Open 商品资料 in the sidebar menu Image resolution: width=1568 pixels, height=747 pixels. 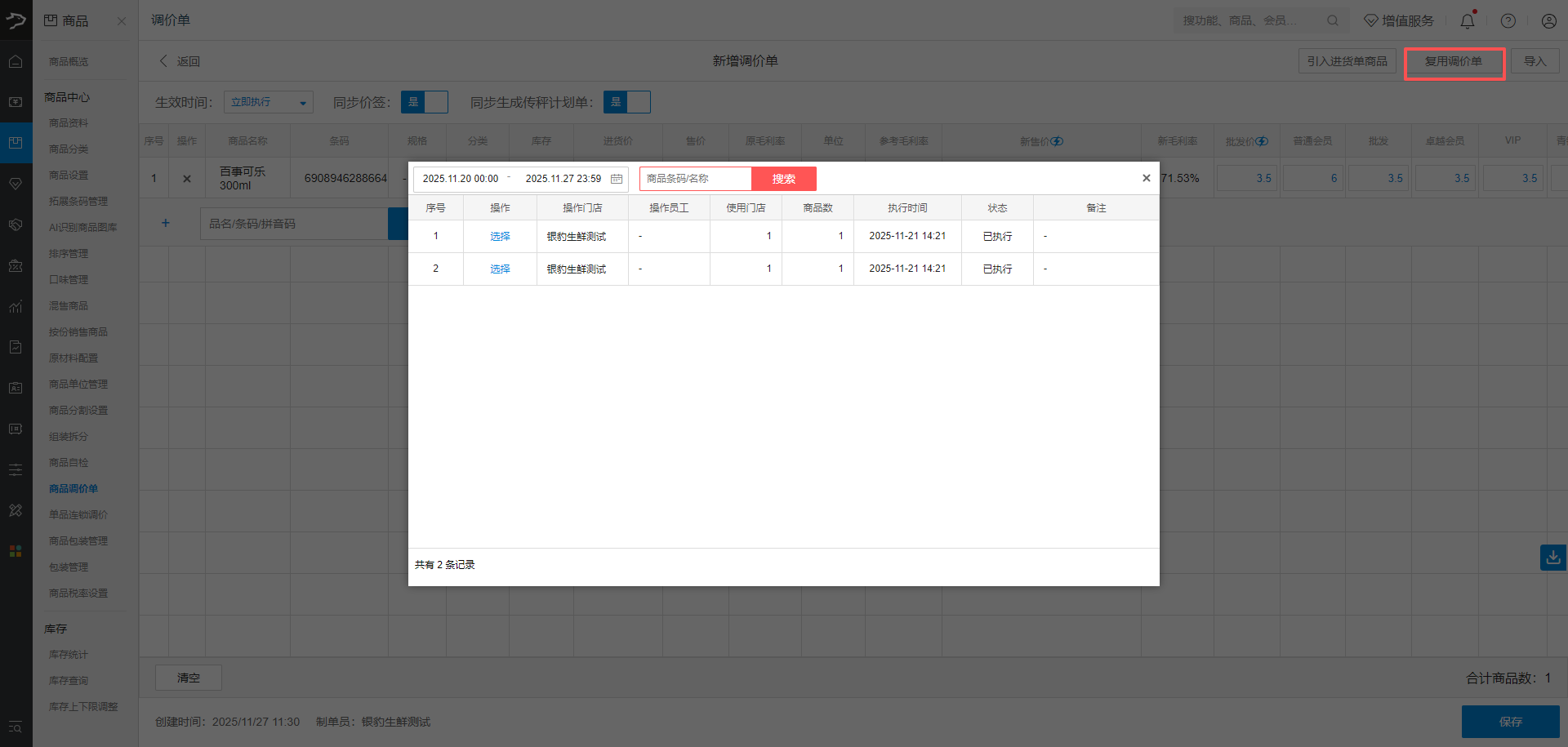tap(69, 123)
